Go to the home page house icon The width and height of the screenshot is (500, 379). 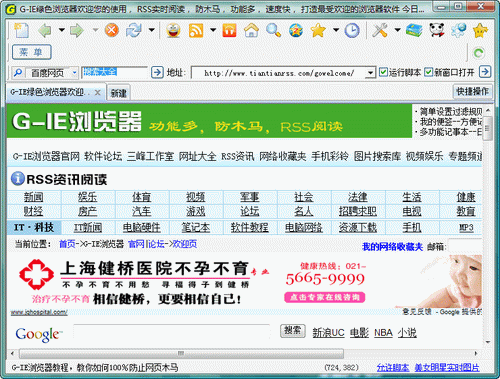tap(251, 30)
